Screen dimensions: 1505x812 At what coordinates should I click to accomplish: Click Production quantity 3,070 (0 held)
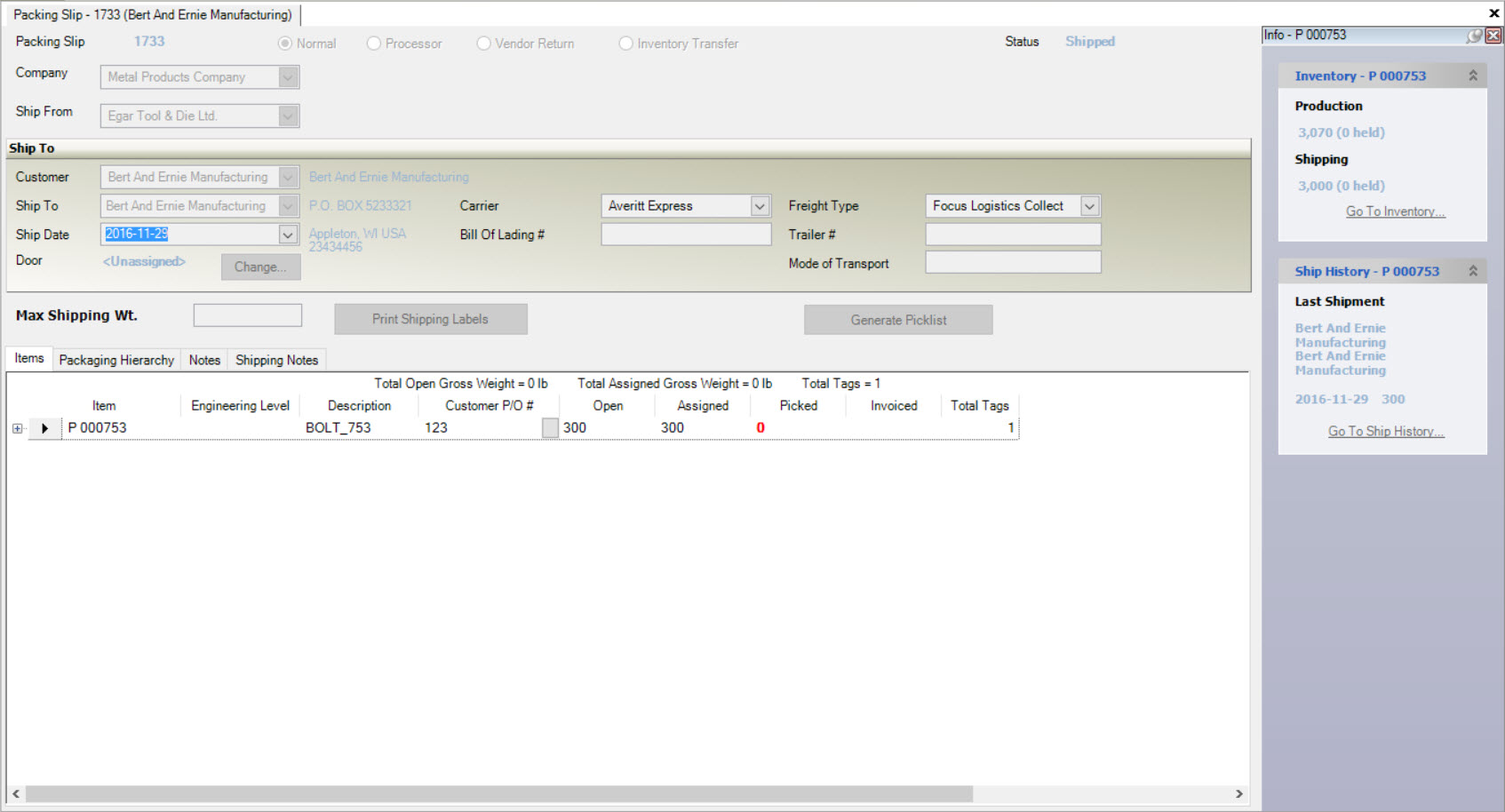pos(1341,132)
